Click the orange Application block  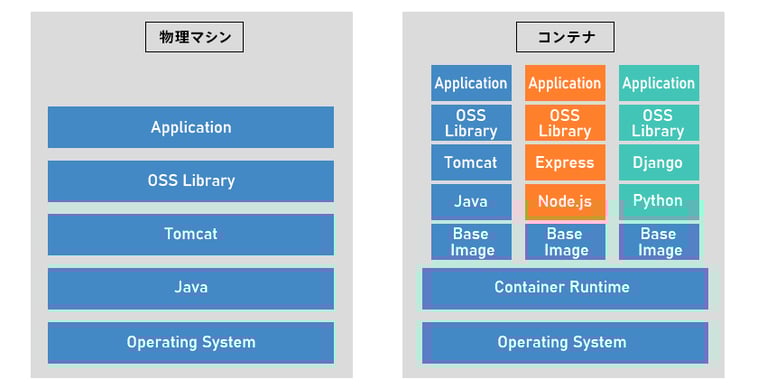coord(565,83)
